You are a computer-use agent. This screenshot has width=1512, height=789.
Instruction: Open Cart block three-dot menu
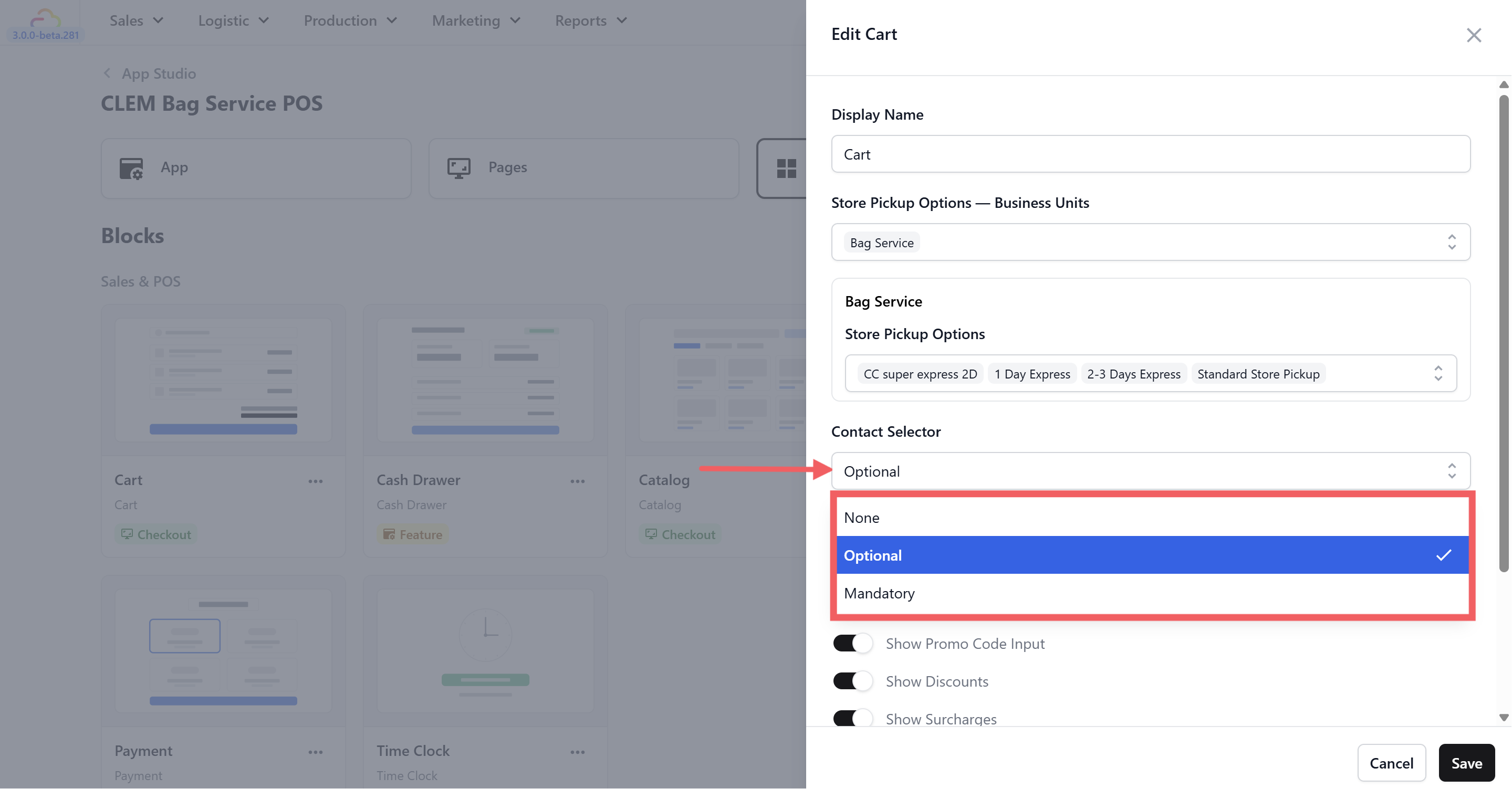pos(315,481)
